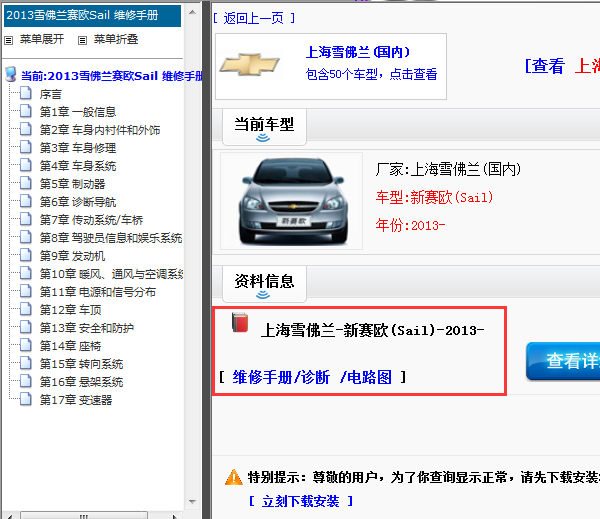600x519 pixels.
Task: Click the page icon beside 第10章 暖风、通风与空调
Action: coord(26,273)
